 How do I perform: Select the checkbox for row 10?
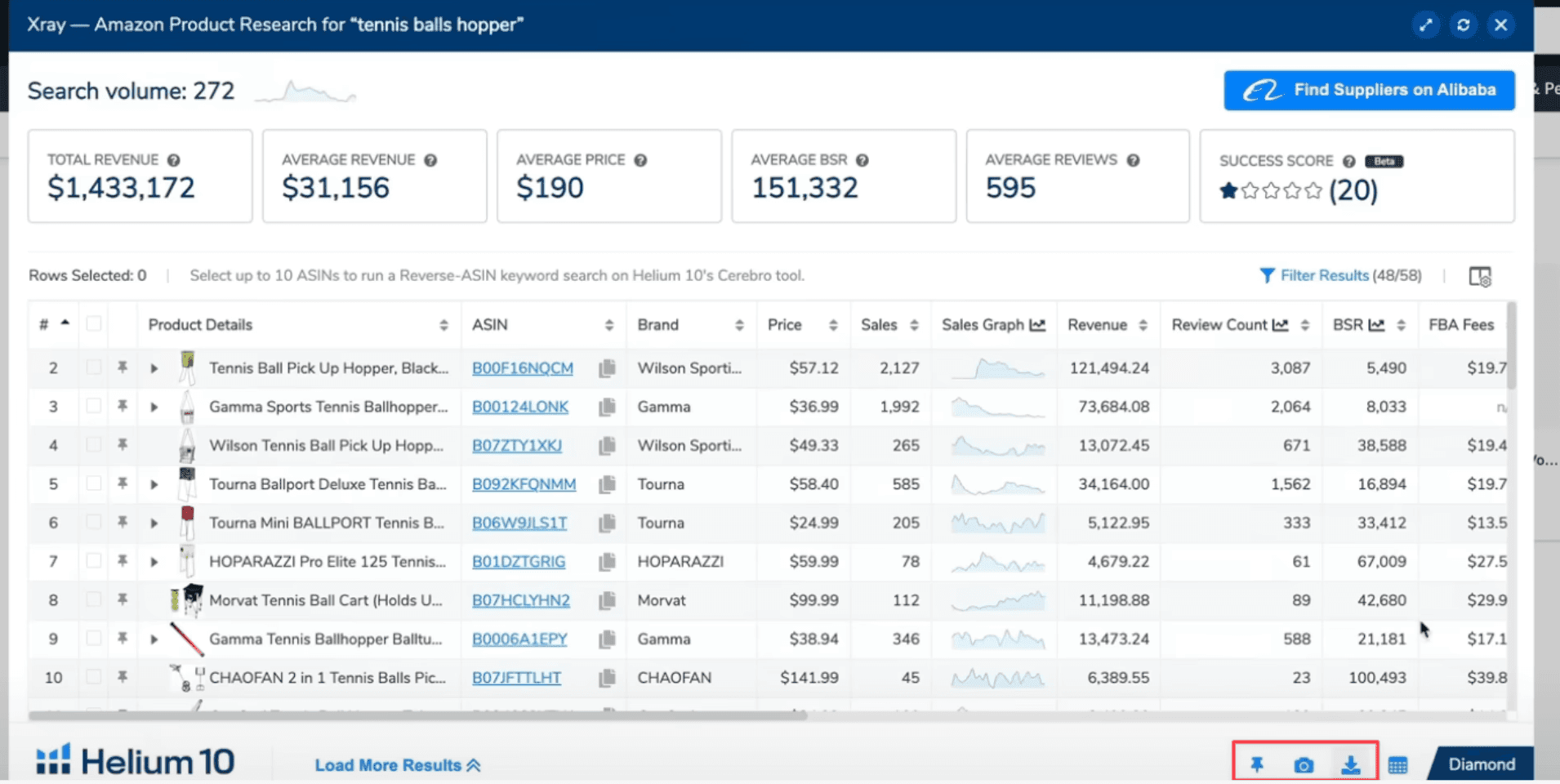pos(94,677)
